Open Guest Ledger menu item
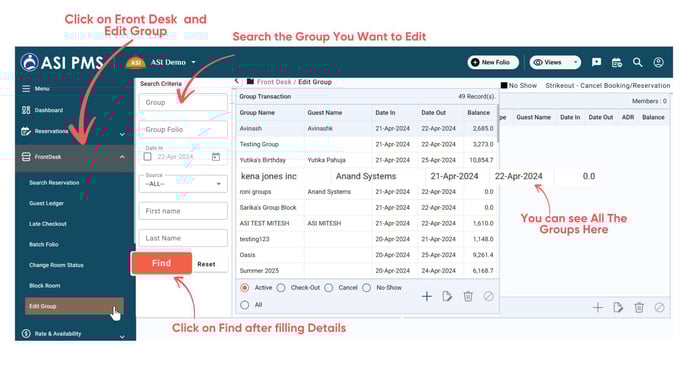This screenshot has width=688, height=387. coord(47,203)
